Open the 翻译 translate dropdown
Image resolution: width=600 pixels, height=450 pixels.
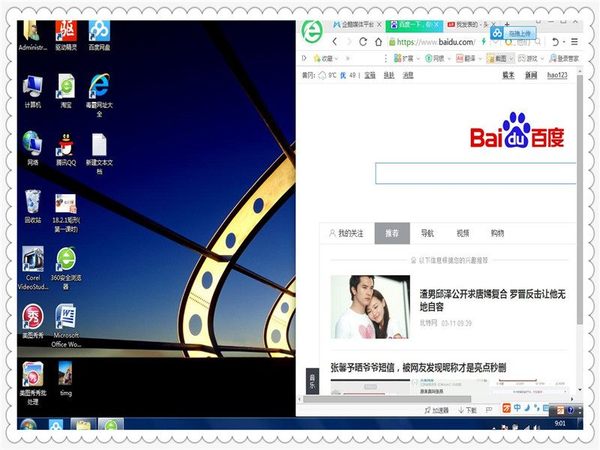coord(469,59)
